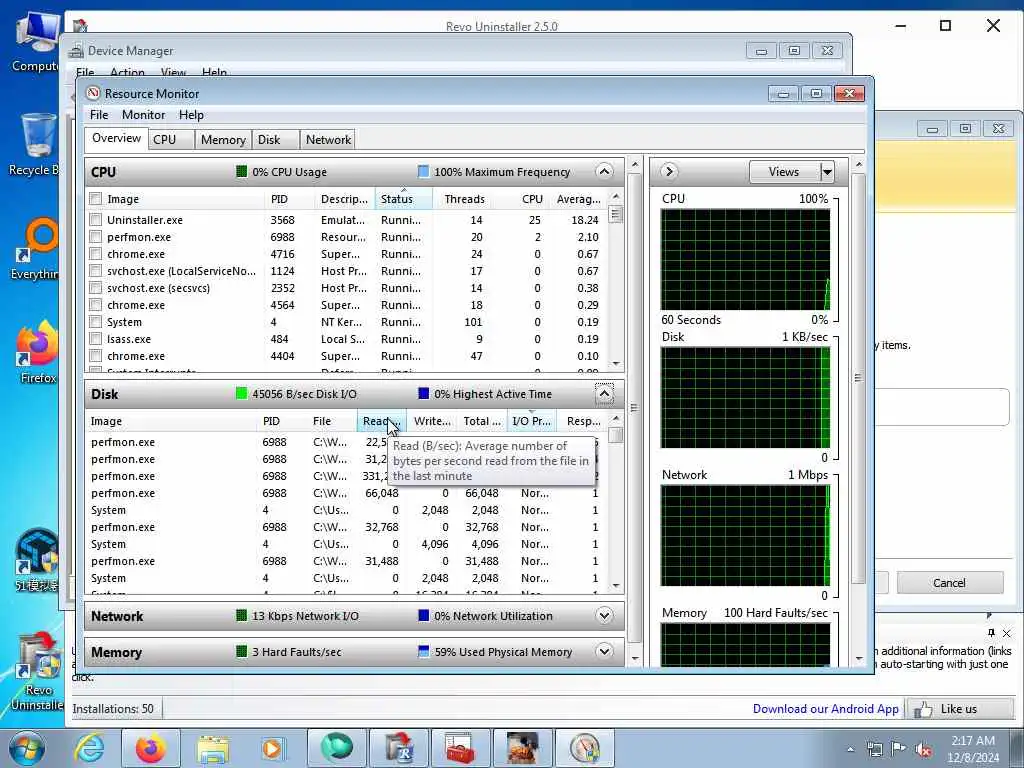The height and width of the screenshot is (768, 1024).
Task: Expand the Network section
Action: [x=604, y=615]
